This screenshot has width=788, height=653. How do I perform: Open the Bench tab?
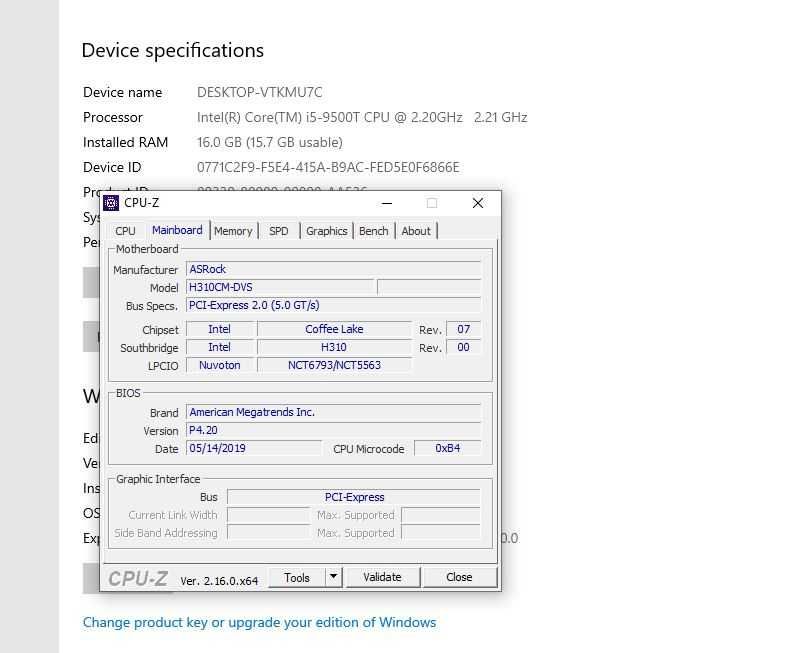[374, 231]
